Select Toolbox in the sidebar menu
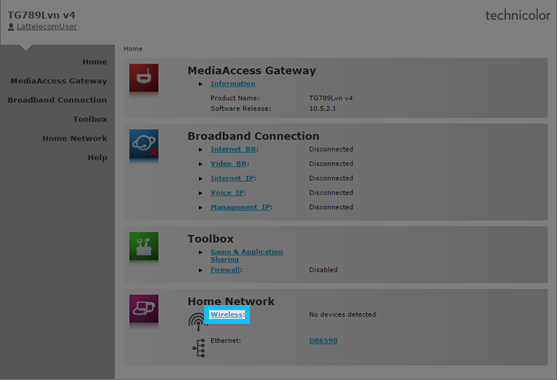The image size is (559, 380). coord(90,119)
